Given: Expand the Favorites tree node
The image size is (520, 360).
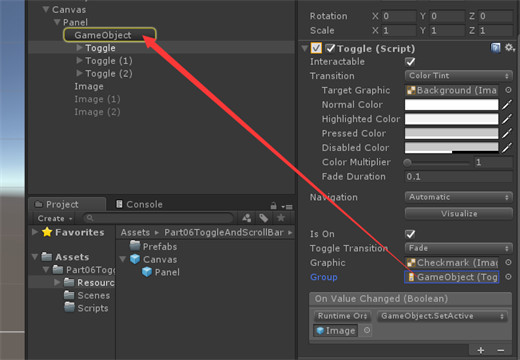Looking at the screenshot, I should click(x=35, y=232).
